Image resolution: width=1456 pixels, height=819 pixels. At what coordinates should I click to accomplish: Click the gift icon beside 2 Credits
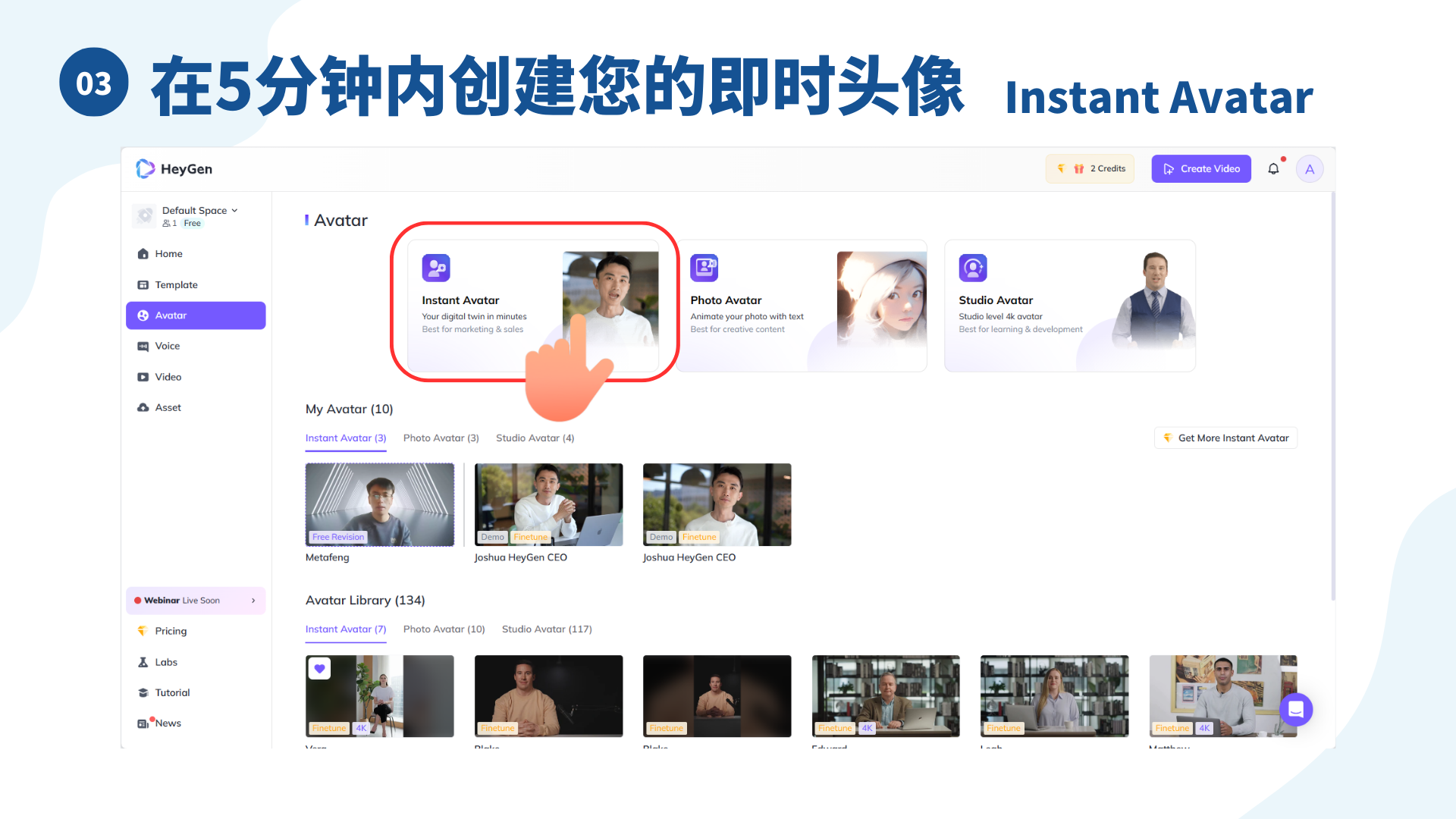pyautogui.click(x=1078, y=169)
